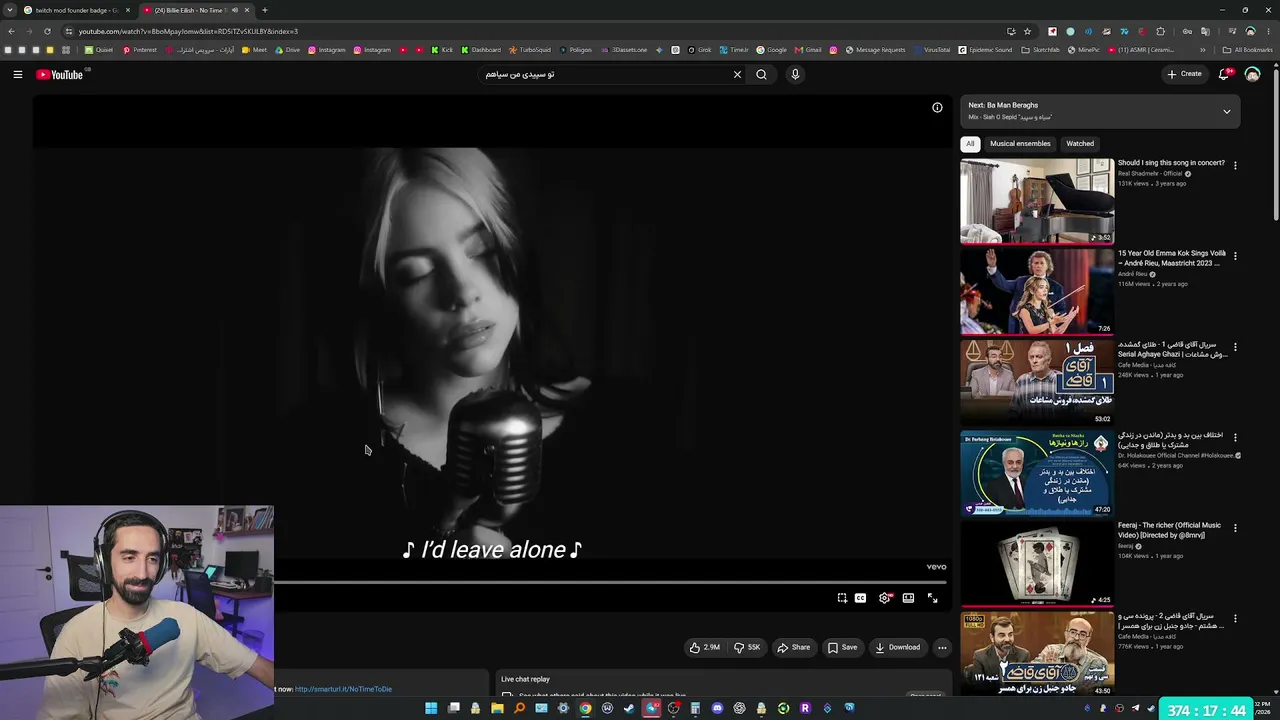This screenshot has height=720, width=1280.
Task: Clear the YouTube search box text
Action: tap(737, 74)
